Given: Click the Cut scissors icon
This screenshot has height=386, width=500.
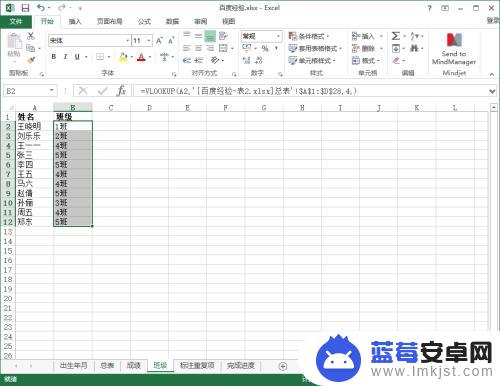Looking at the screenshot, I should tap(31, 36).
